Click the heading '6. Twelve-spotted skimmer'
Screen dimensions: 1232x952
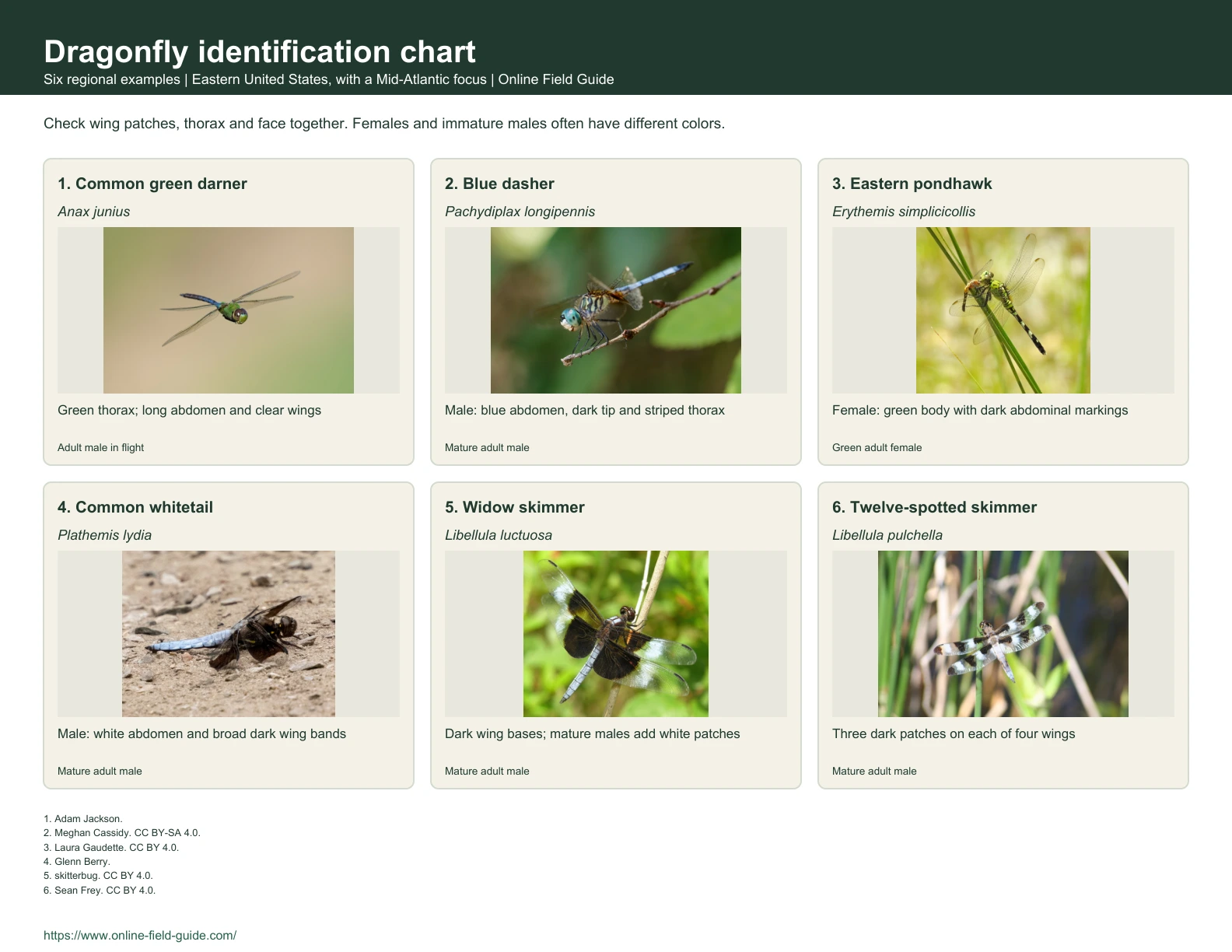[x=934, y=507]
